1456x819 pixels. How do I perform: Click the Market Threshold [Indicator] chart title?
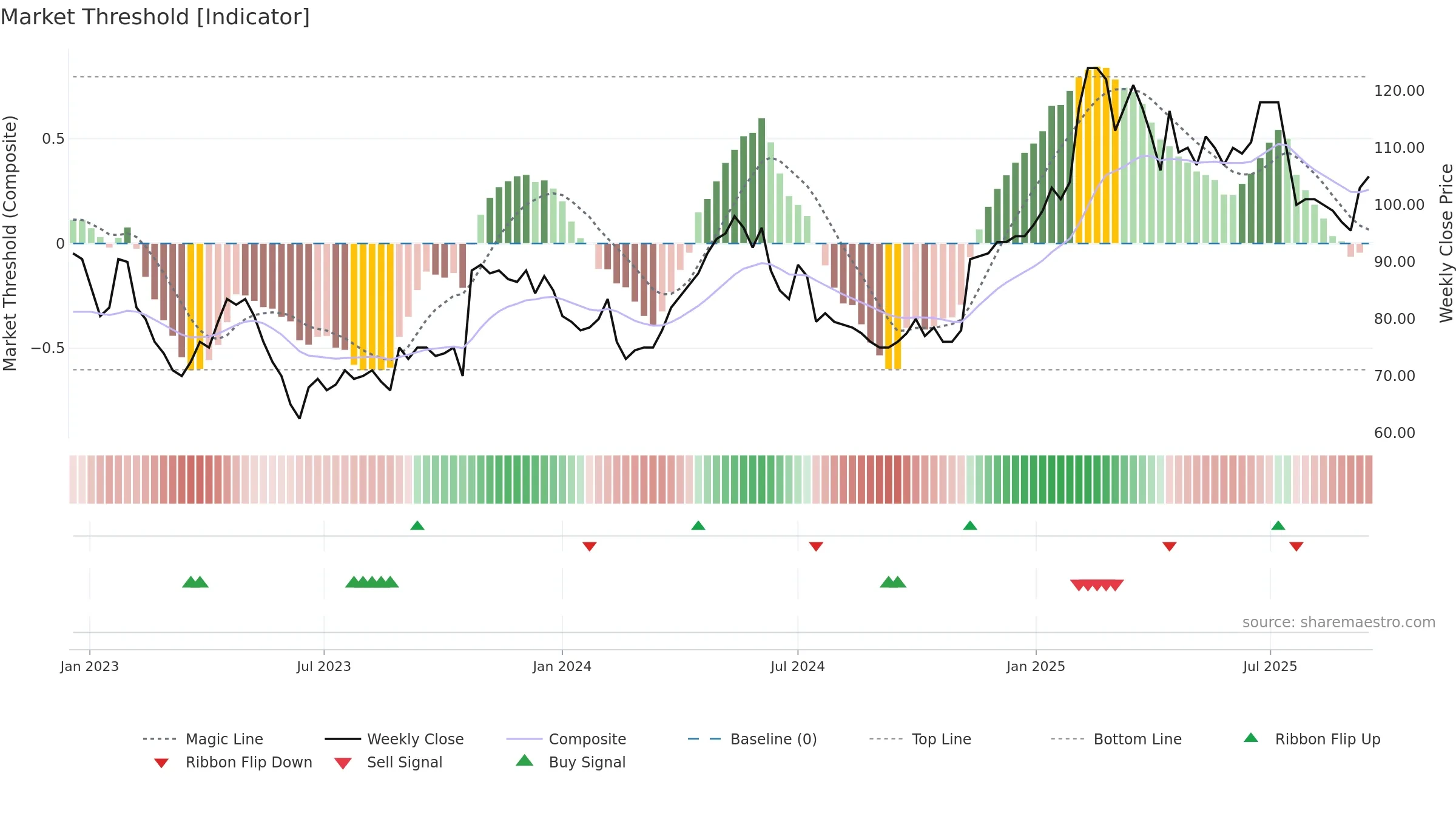(x=155, y=17)
